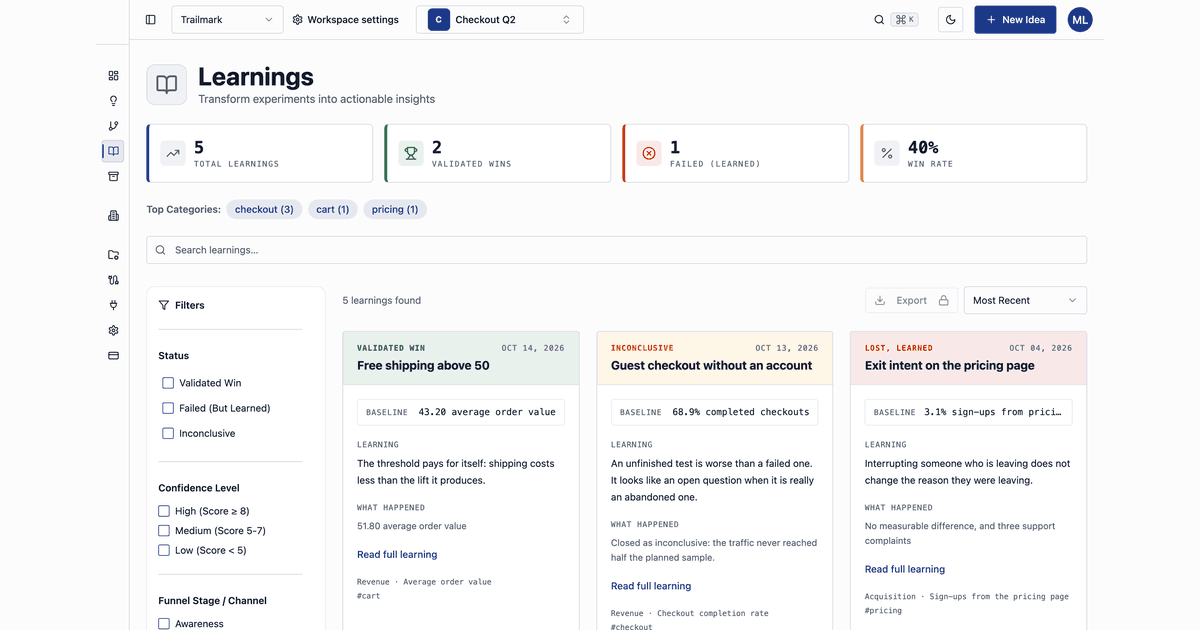Focus the Search learnings input field
The image size is (1200, 630).
(x=616, y=250)
